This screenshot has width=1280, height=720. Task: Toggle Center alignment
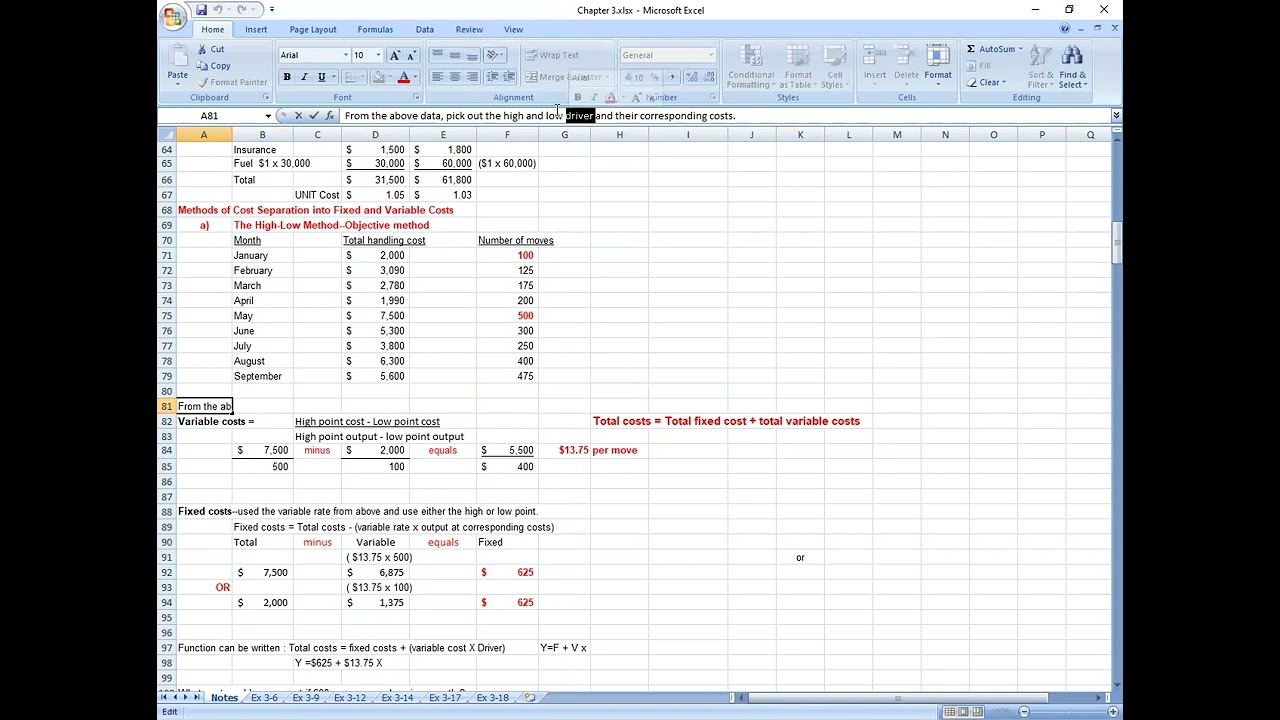tap(454, 77)
